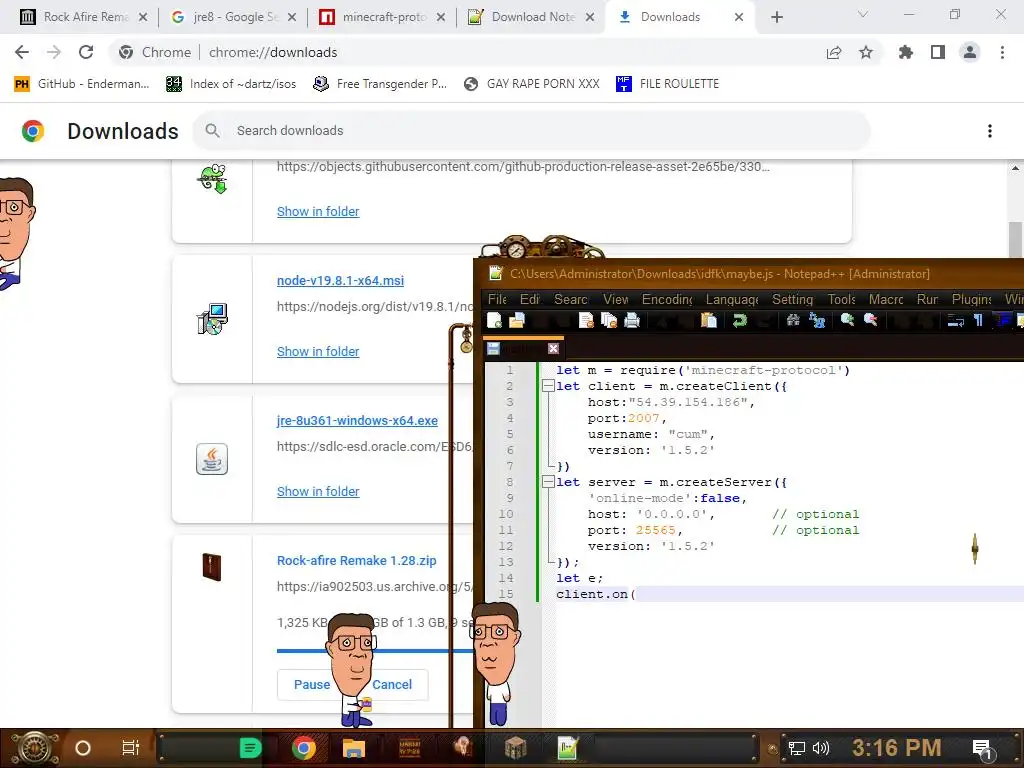Cancel the Rock-afire Remake download

pos(392,684)
